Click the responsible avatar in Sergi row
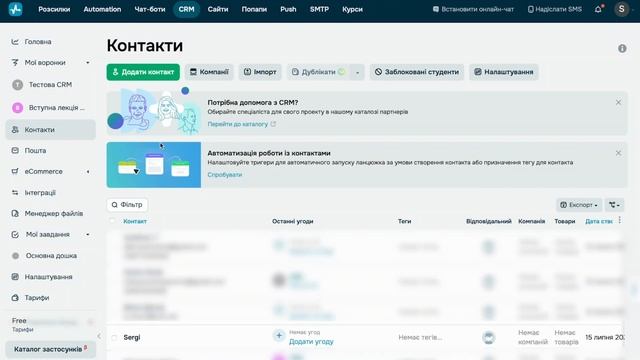Image resolution: width=640 pixels, height=360 pixels. [489, 338]
